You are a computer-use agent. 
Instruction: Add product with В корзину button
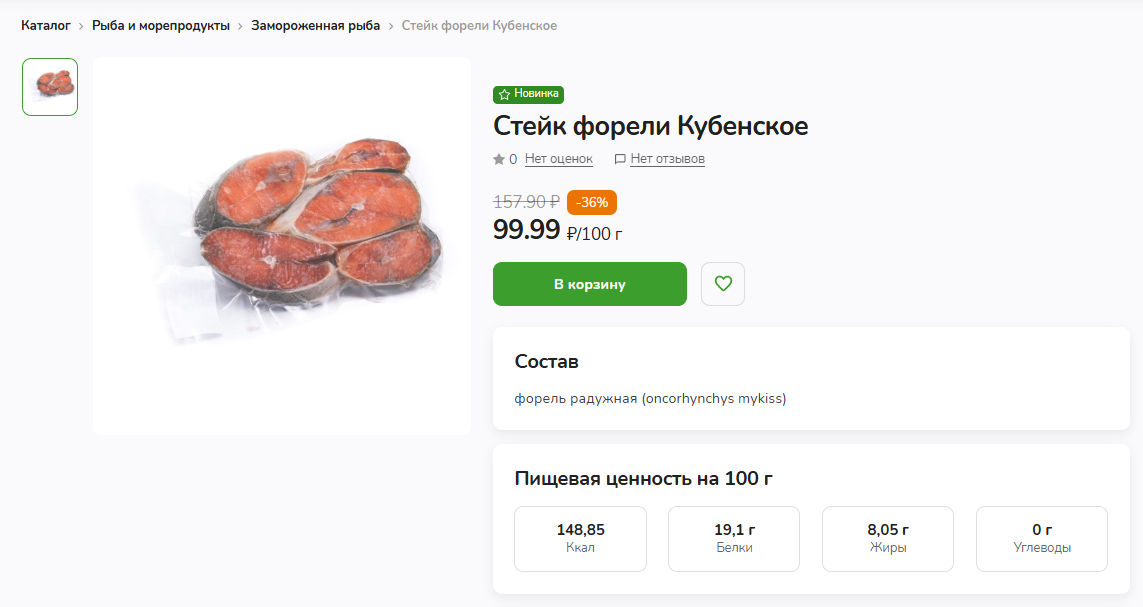click(x=590, y=284)
